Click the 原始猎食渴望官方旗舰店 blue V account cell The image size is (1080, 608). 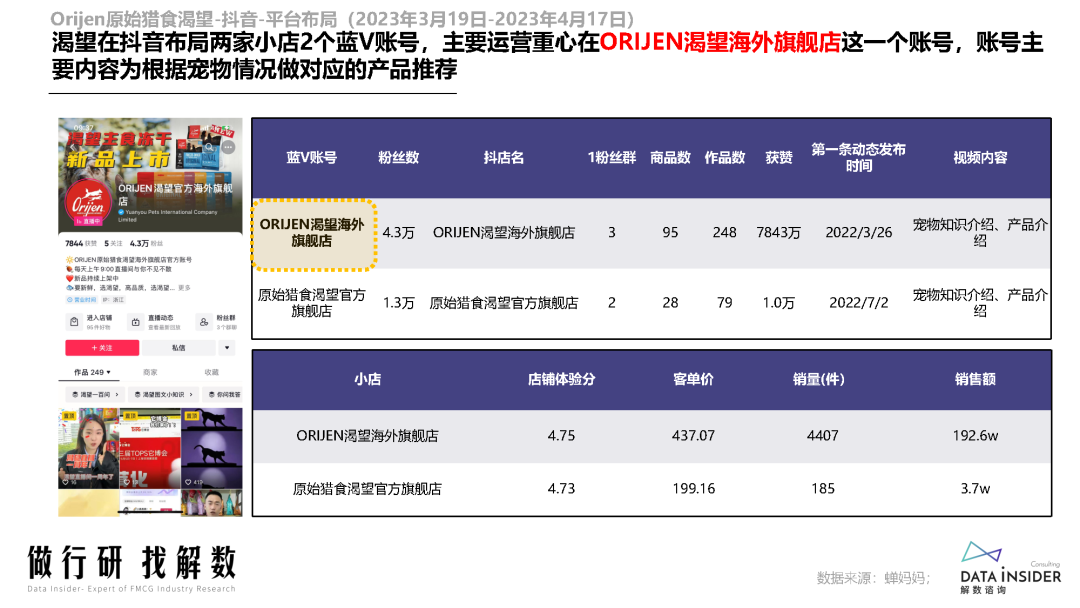[x=312, y=303]
